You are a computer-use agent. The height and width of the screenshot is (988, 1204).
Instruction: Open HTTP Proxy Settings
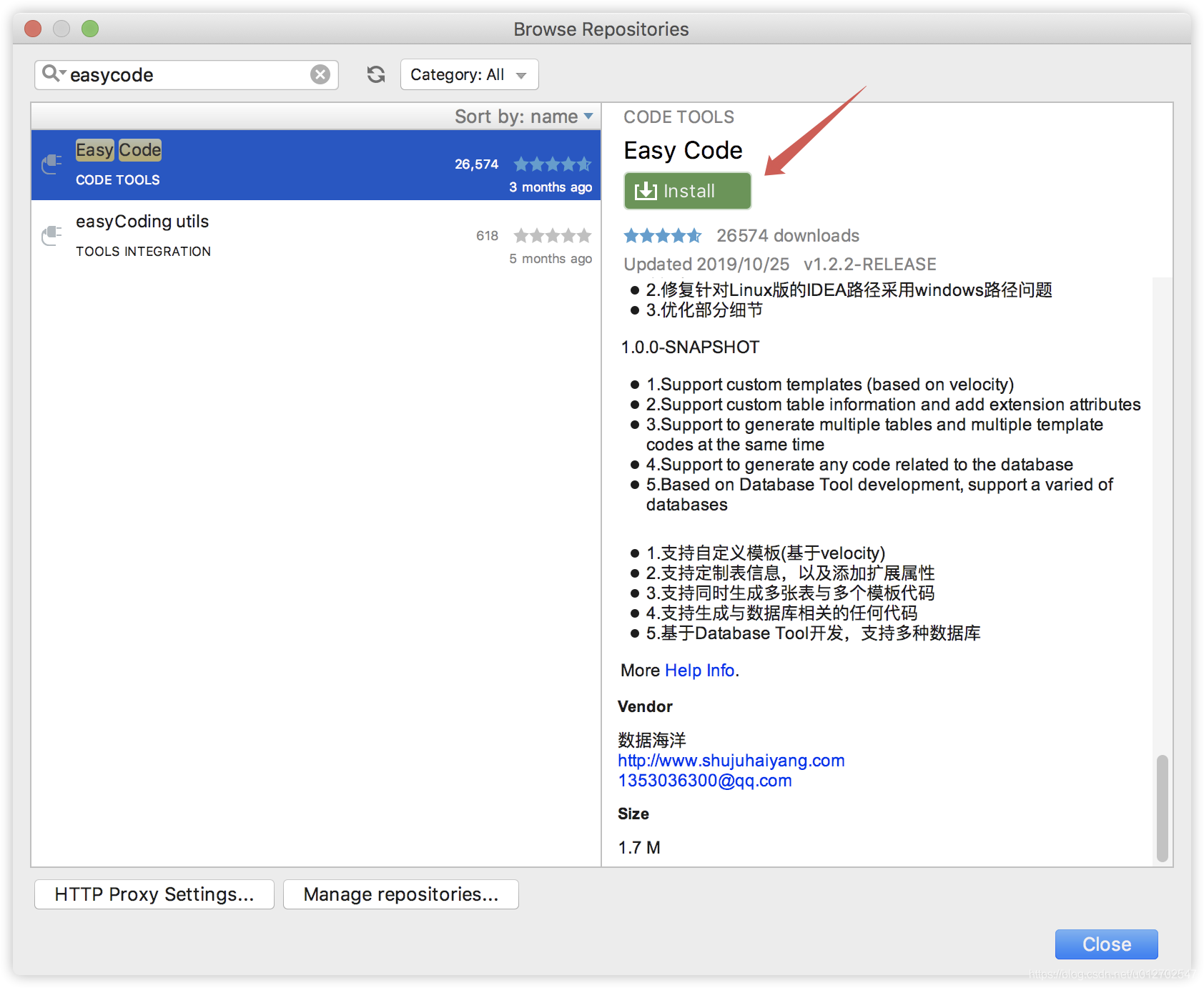[x=154, y=894]
